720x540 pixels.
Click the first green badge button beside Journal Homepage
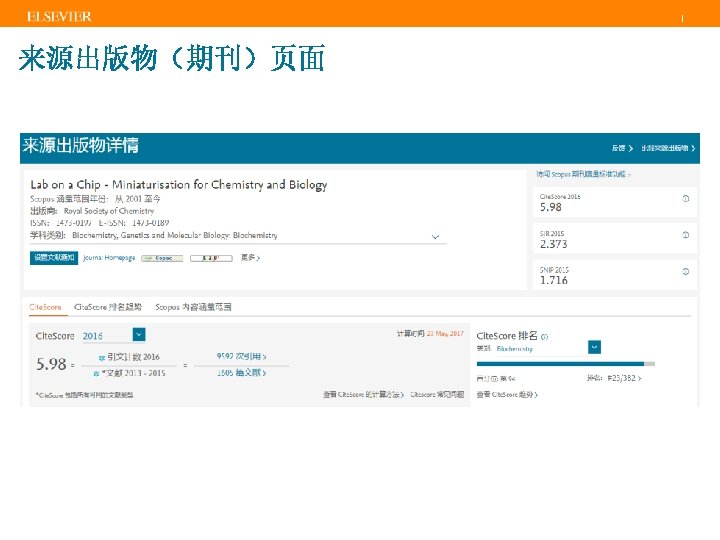[162, 258]
